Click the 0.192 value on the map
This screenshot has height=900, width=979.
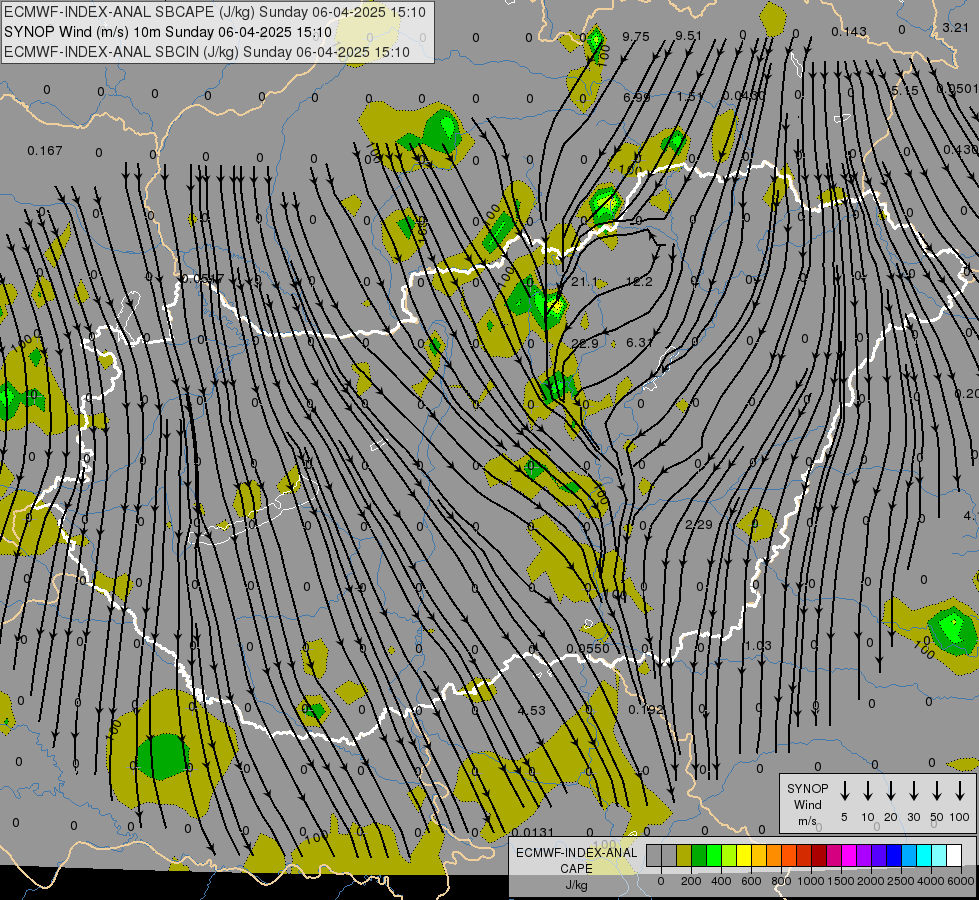click(x=646, y=710)
